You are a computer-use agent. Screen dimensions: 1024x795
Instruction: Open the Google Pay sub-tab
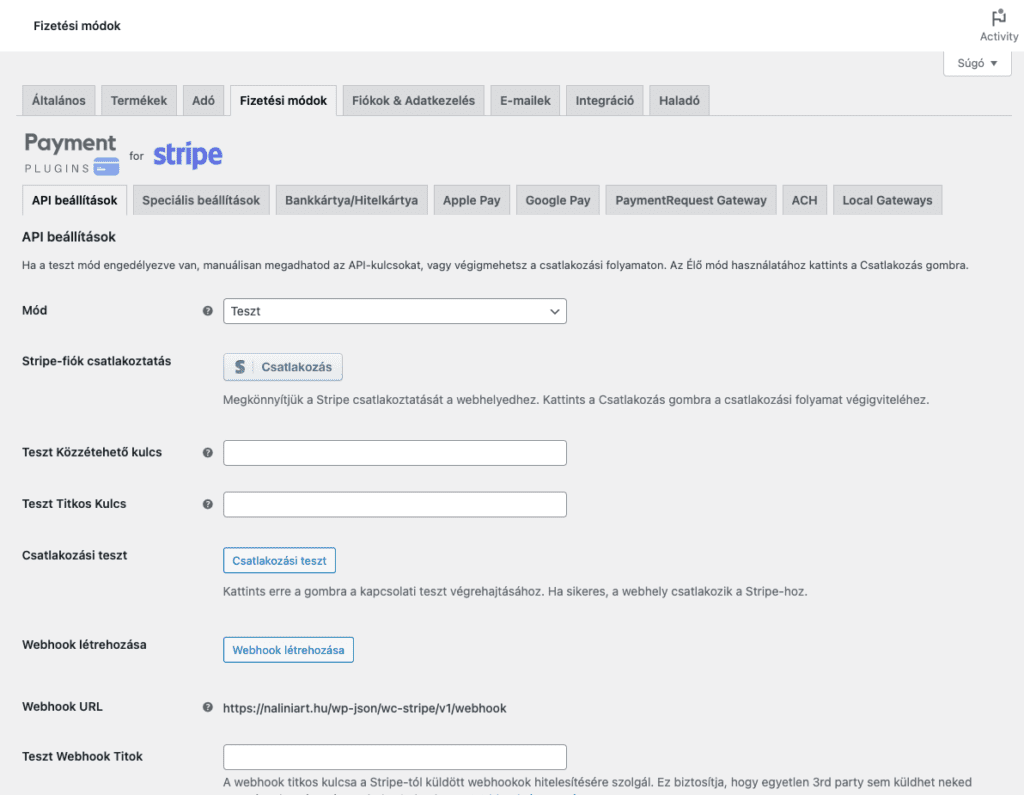[x=558, y=201]
